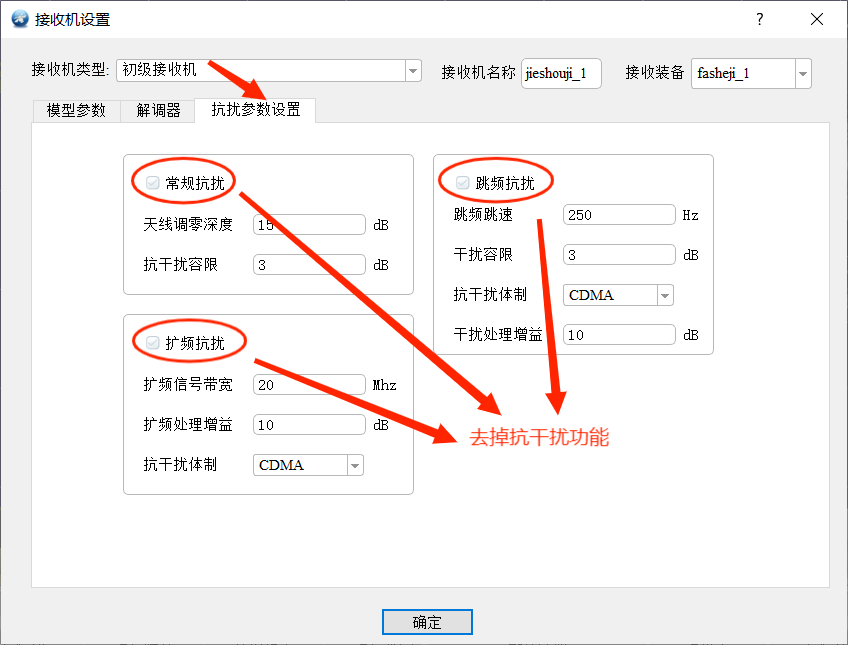Click the 接收装备 label

coord(655,72)
